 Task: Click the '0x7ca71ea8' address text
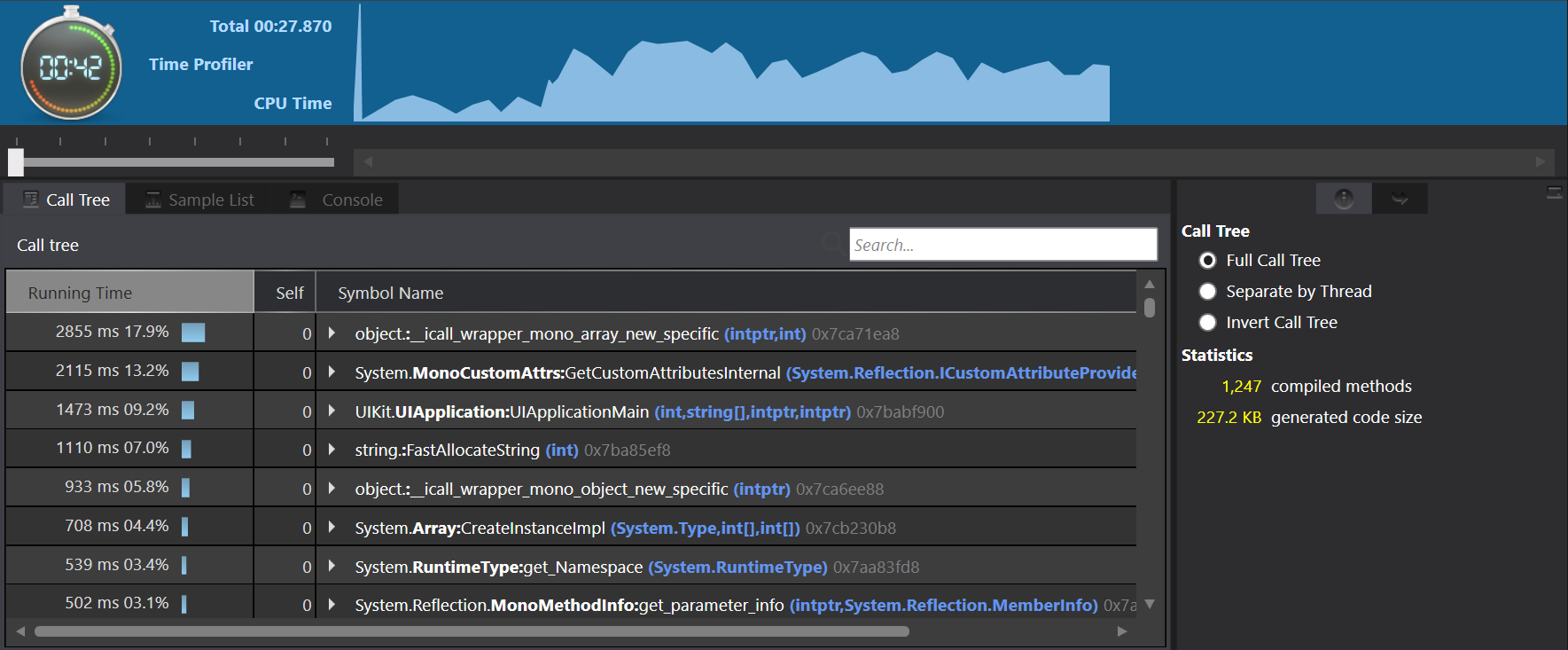pos(855,334)
